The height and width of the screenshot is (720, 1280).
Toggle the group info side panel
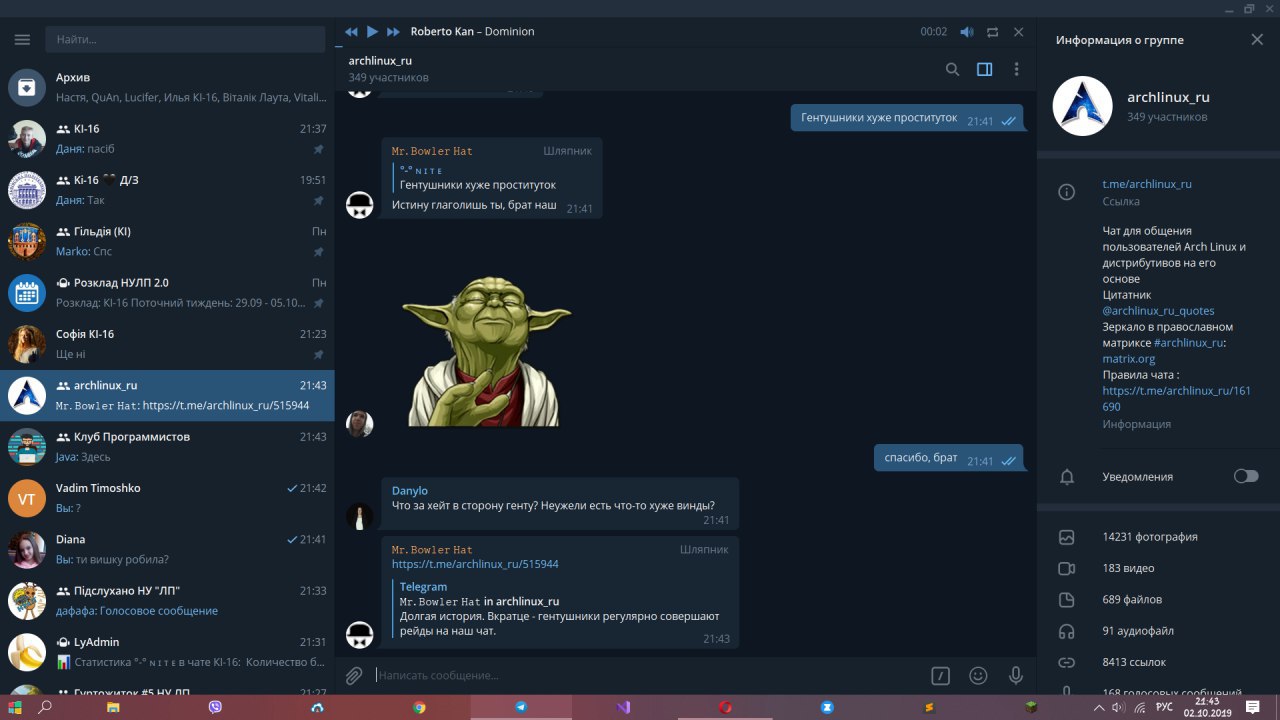(x=984, y=69)
